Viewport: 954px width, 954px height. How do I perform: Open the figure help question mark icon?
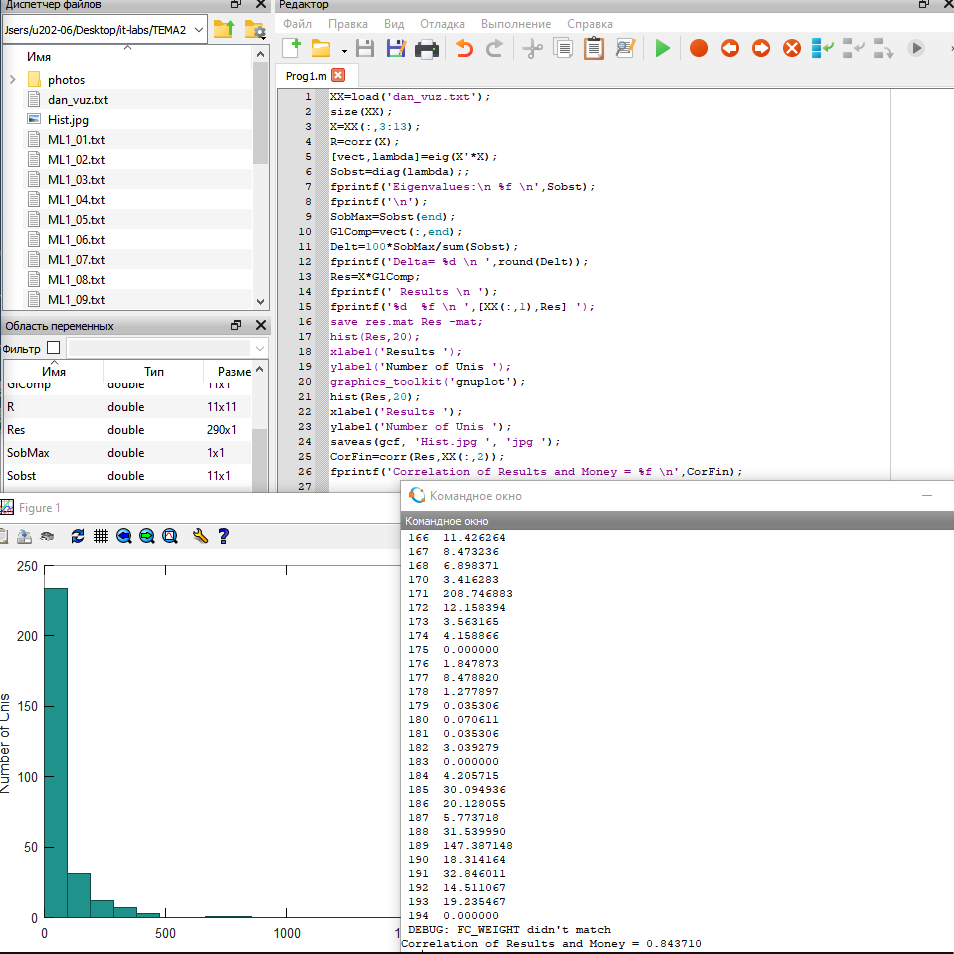pos(224,536)
